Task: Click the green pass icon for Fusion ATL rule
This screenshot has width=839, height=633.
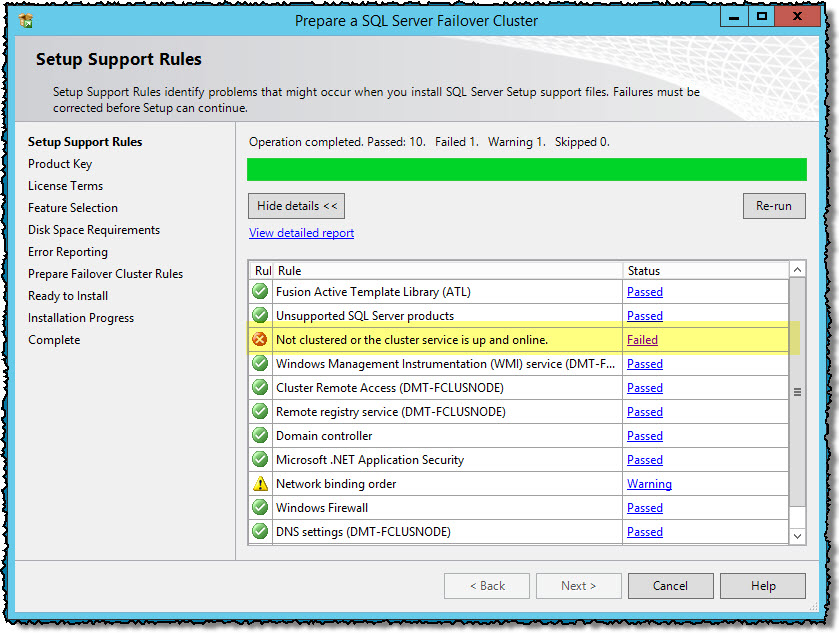Action: coord(260,291)
